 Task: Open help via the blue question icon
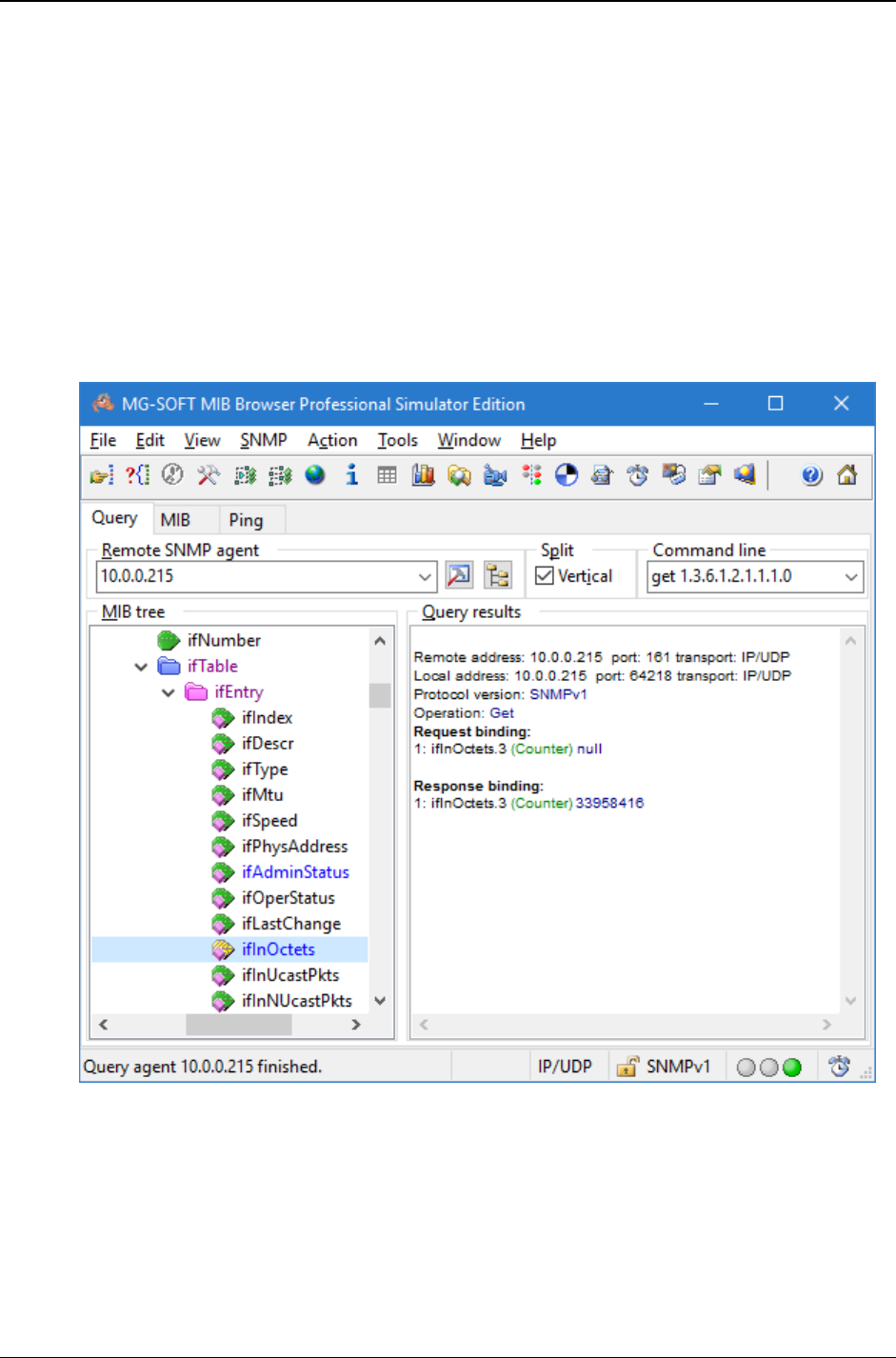click(x=811, y=474)
